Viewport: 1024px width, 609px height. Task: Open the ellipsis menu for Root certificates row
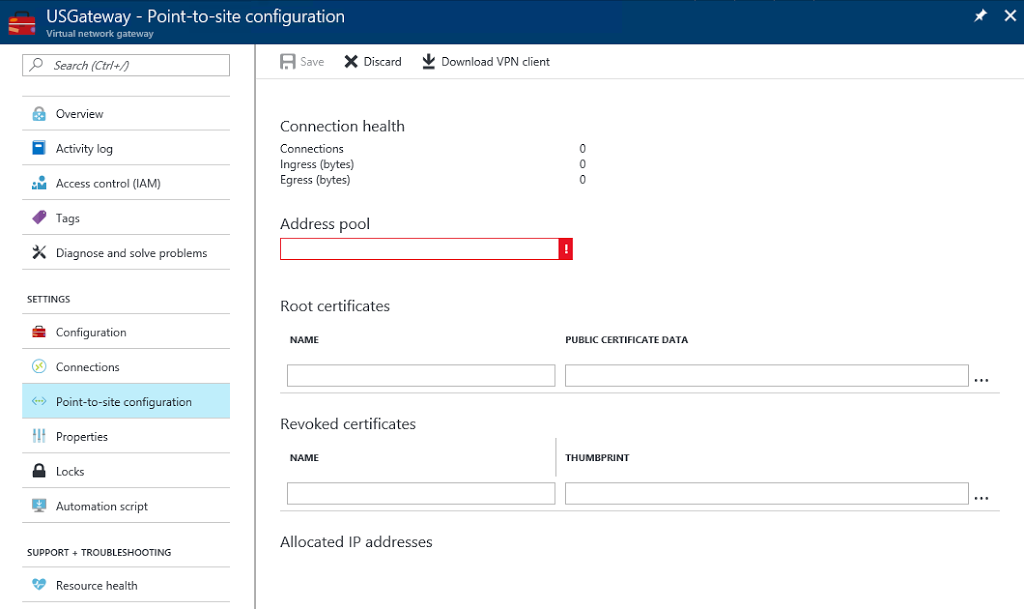point(981,379)
